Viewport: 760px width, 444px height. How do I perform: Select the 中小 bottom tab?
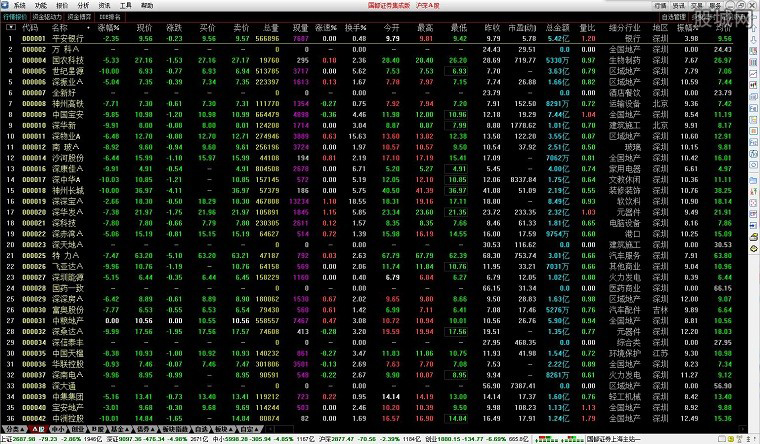tap(59, 429)
